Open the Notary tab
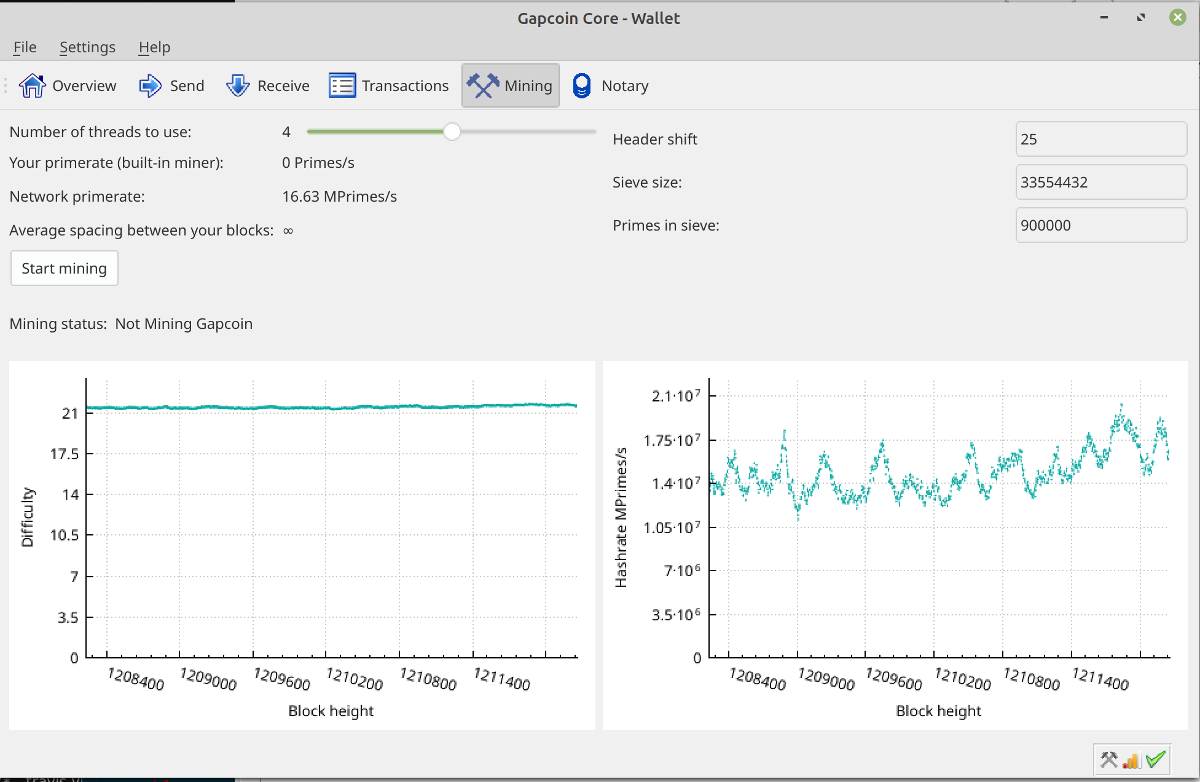The width and height of the screenshot is (1200, 782). point(610,86)
